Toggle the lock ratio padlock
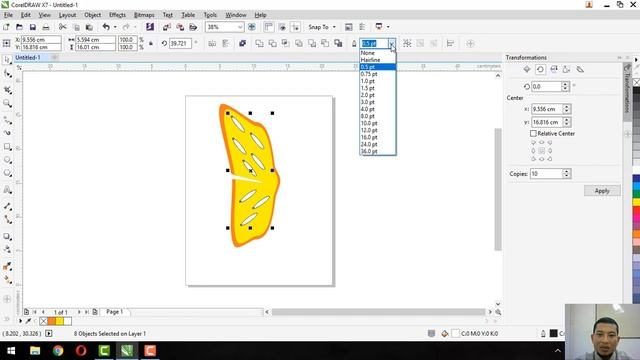 (x=151, y=43)
